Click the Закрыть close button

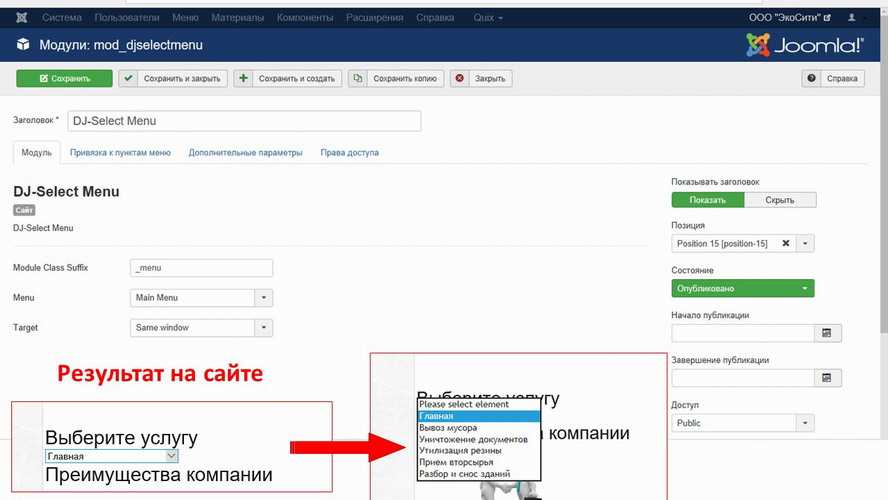pos(480,78)
